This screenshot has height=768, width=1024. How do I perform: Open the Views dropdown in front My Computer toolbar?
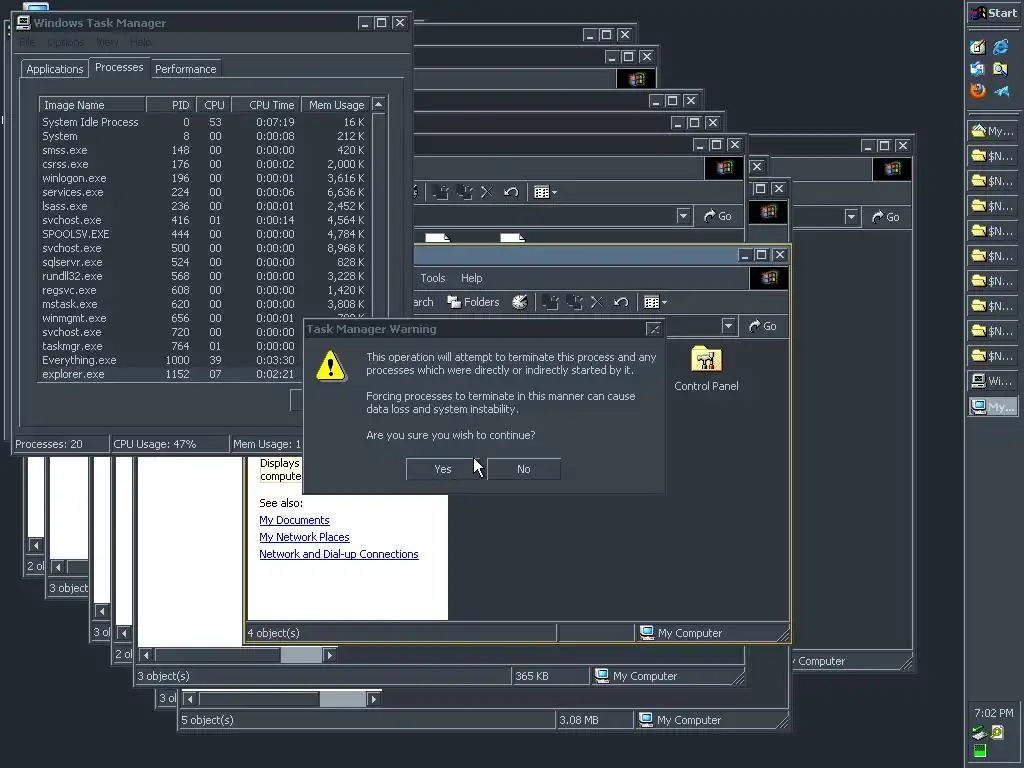point(655,302)
